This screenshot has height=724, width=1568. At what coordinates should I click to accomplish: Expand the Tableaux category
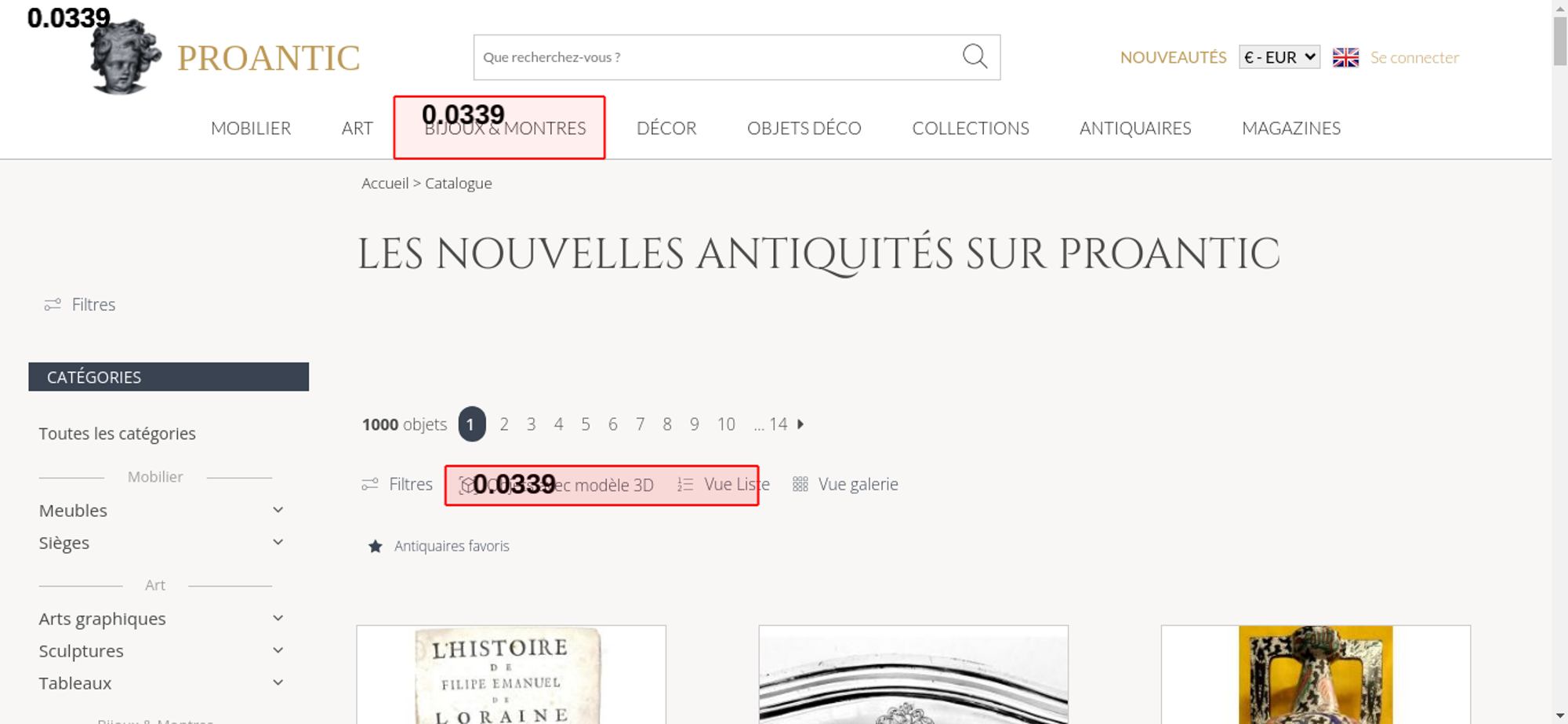tap(278, 683)
